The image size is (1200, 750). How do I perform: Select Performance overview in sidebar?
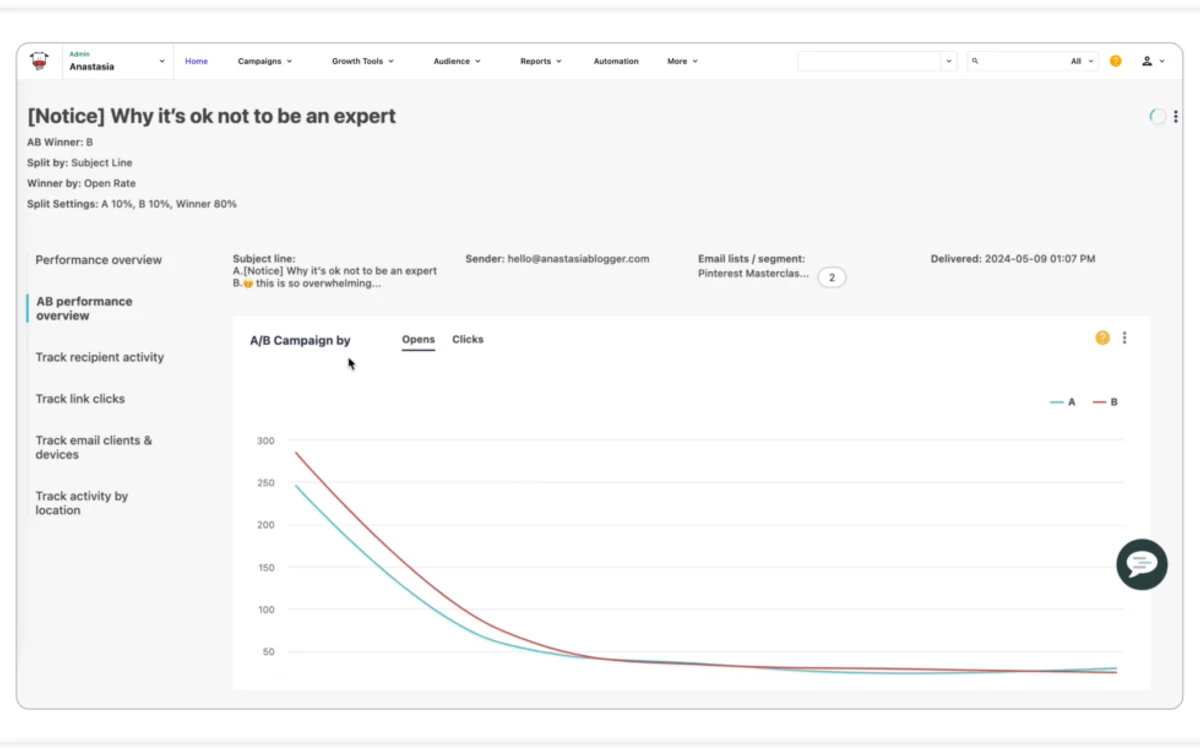(x=98, y=260)
